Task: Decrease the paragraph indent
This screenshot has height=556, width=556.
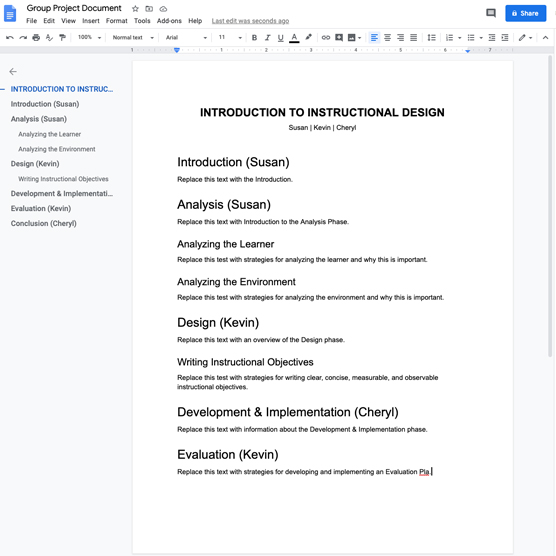Action: click(492, 38)
